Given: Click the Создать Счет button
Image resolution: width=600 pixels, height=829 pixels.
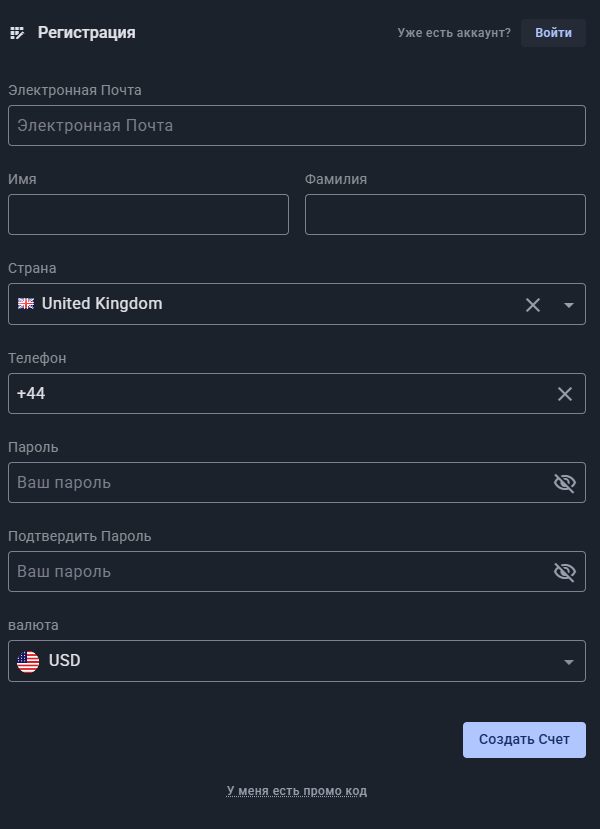Looking at the screenshot, I should point(524,740).
